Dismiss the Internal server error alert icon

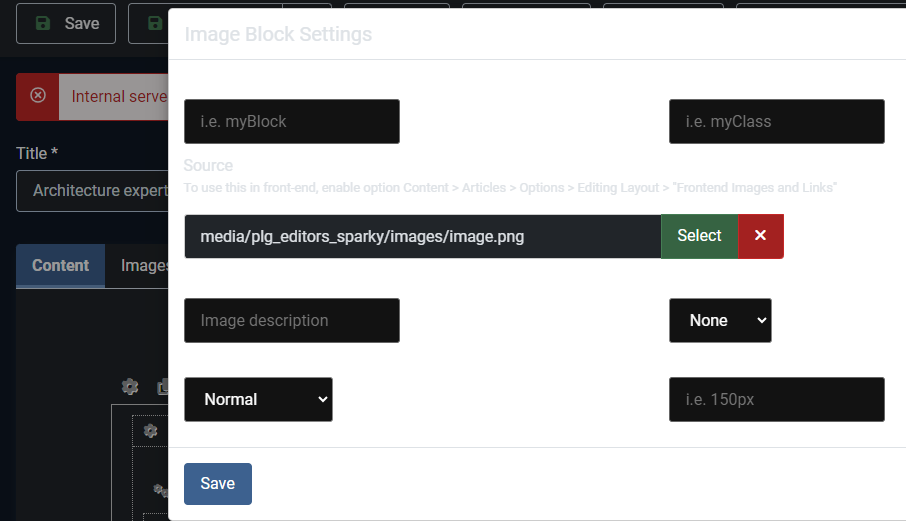pos(38,95)
